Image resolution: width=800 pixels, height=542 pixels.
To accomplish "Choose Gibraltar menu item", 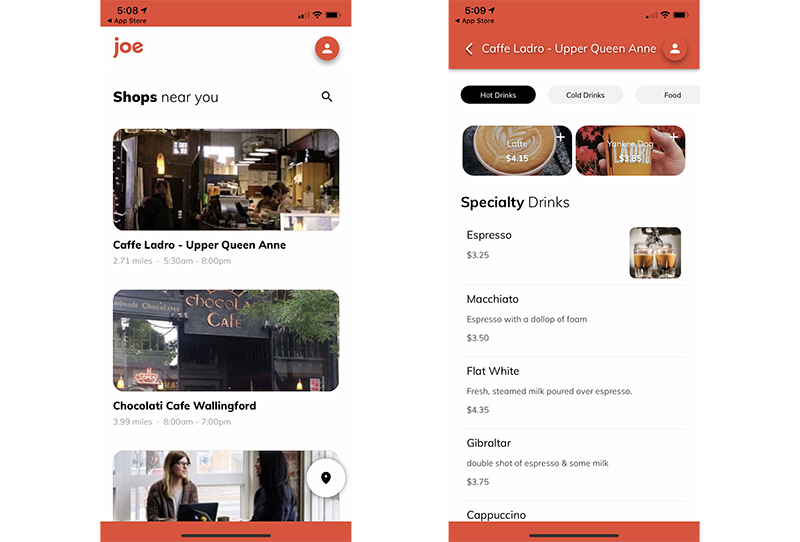I will tap(574, 464).
